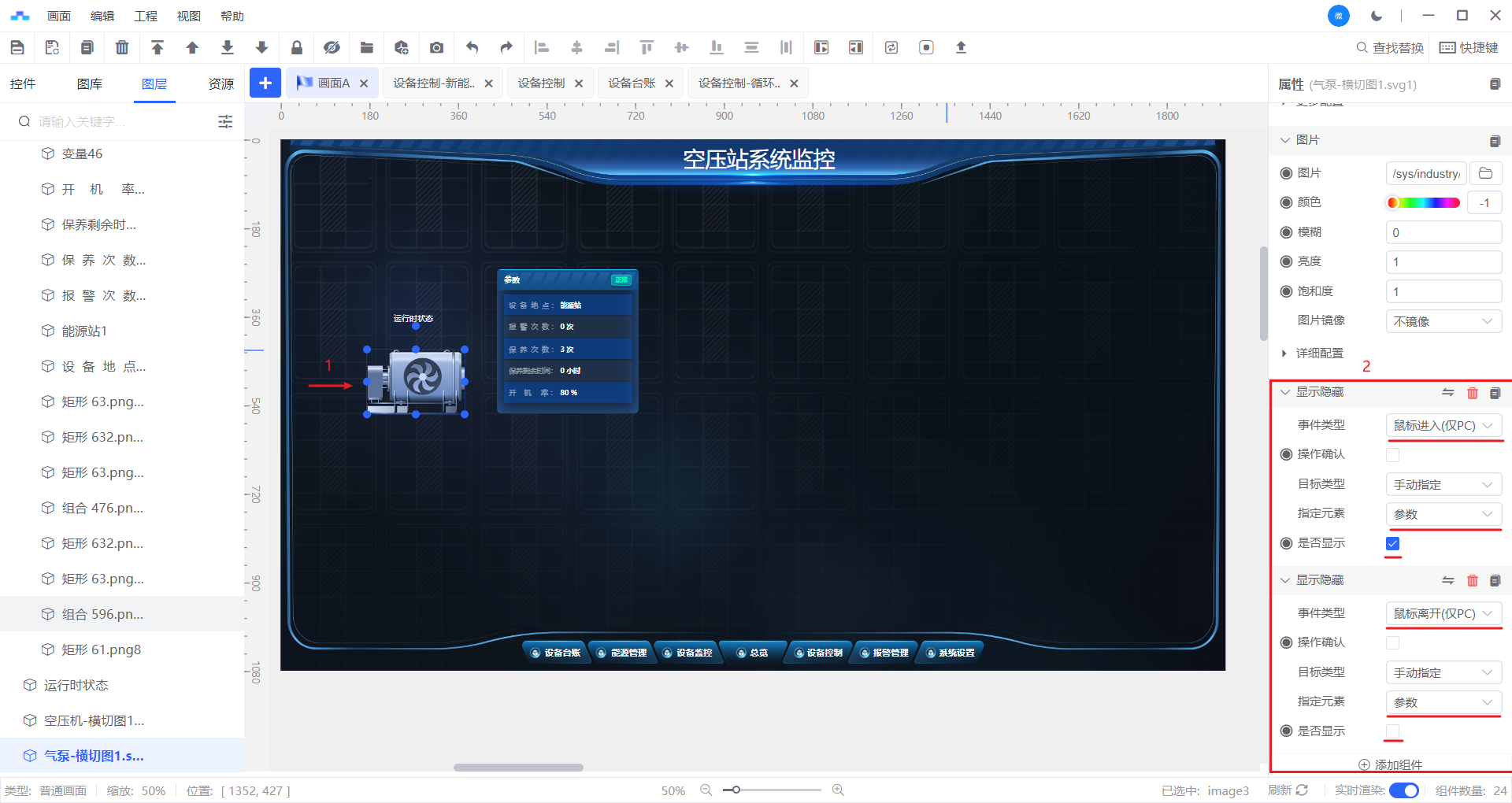1512x803 pixels.
Task: Click the lock icon in toolbar
Action: click(x=297, y=47)
